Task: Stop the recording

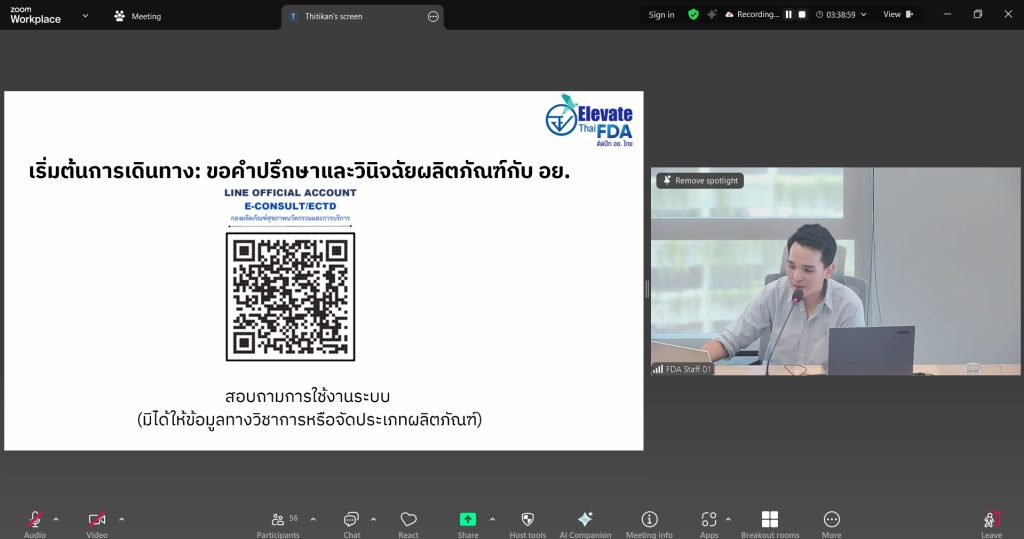Action: click(x=802, y=14)
